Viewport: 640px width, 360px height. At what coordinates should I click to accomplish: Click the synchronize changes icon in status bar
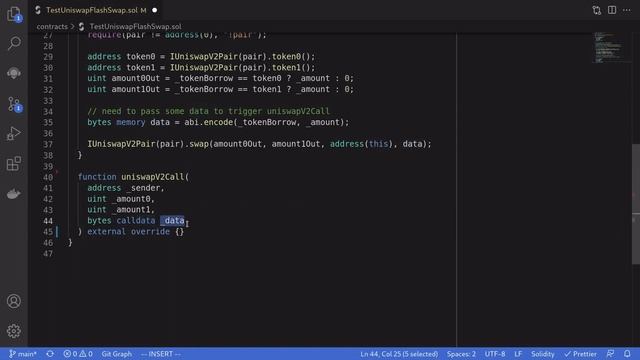point(50,354)
